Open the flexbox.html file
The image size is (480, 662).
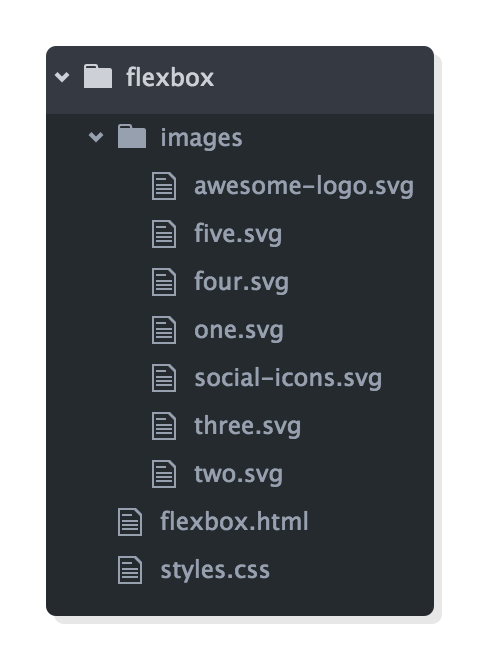(x=234, y=522)
